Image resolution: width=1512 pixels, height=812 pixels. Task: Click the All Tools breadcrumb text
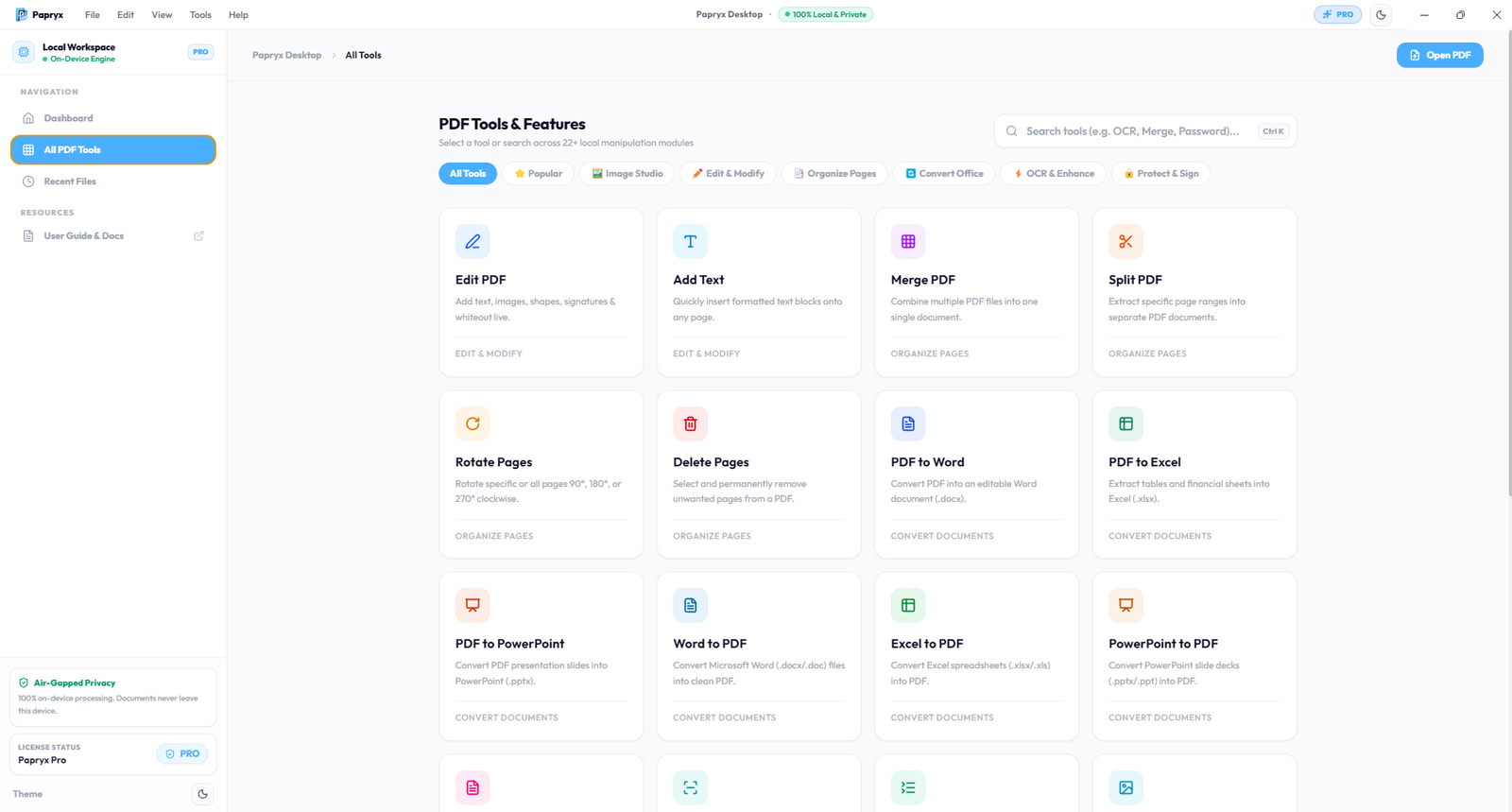363,55
